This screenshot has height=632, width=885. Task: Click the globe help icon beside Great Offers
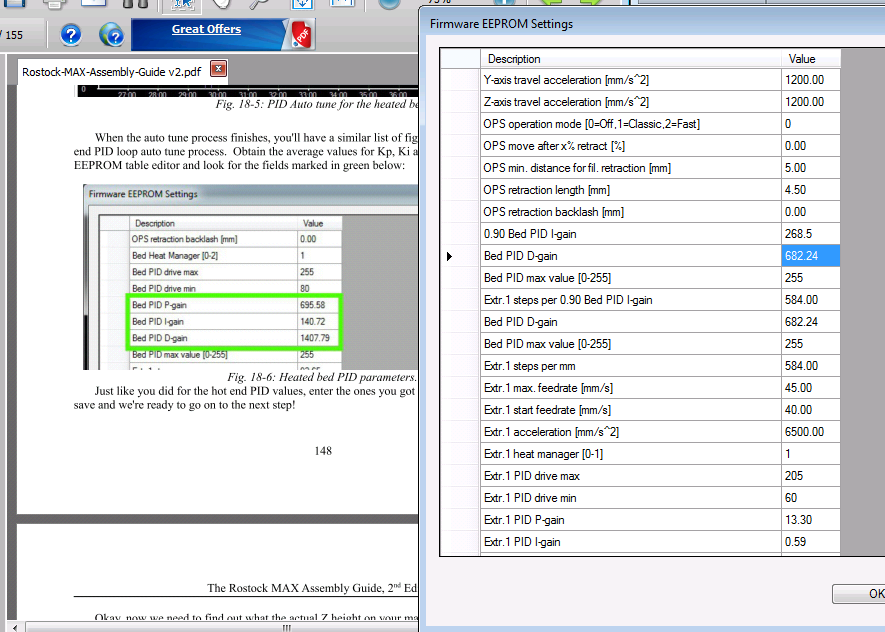pyautogui.click(x=111, y=35)
